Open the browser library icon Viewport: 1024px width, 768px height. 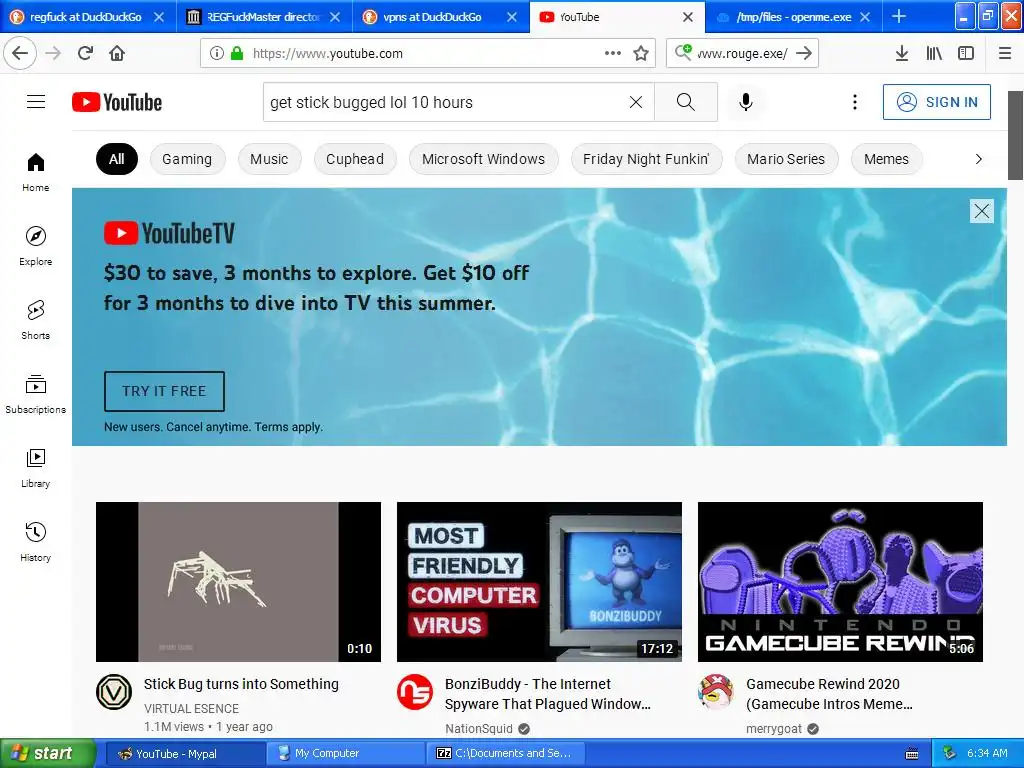pos(934,53)
